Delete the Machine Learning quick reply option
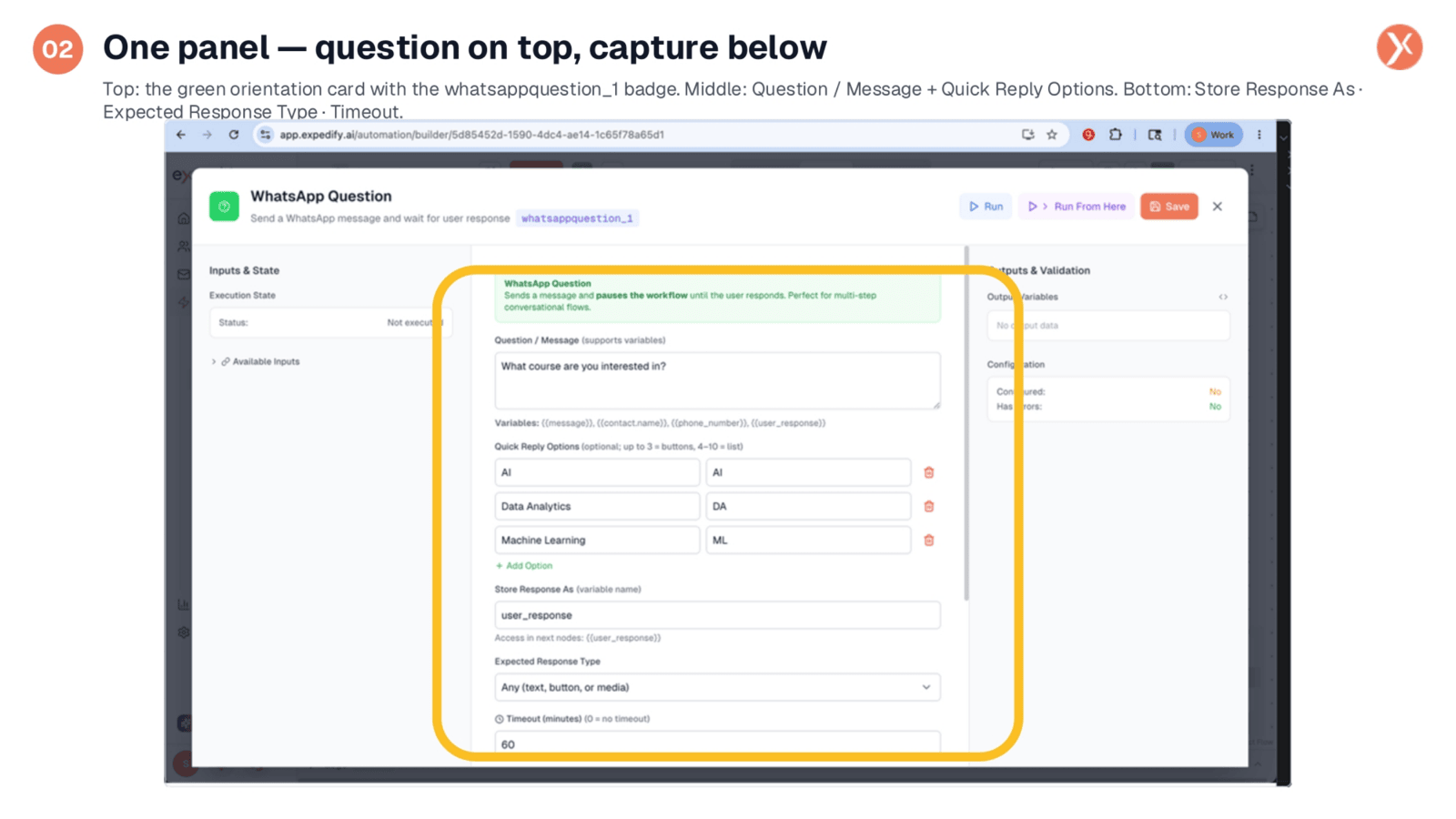The height and width of the screenshot is (819, 1456). click(x=929, y=540)
